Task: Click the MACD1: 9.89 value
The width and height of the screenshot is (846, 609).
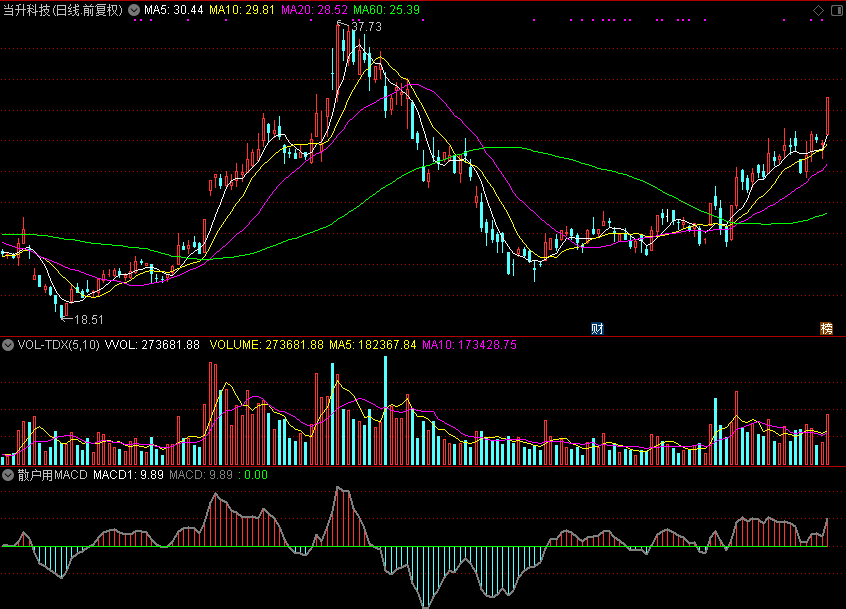Action: (x=128, y=475)
